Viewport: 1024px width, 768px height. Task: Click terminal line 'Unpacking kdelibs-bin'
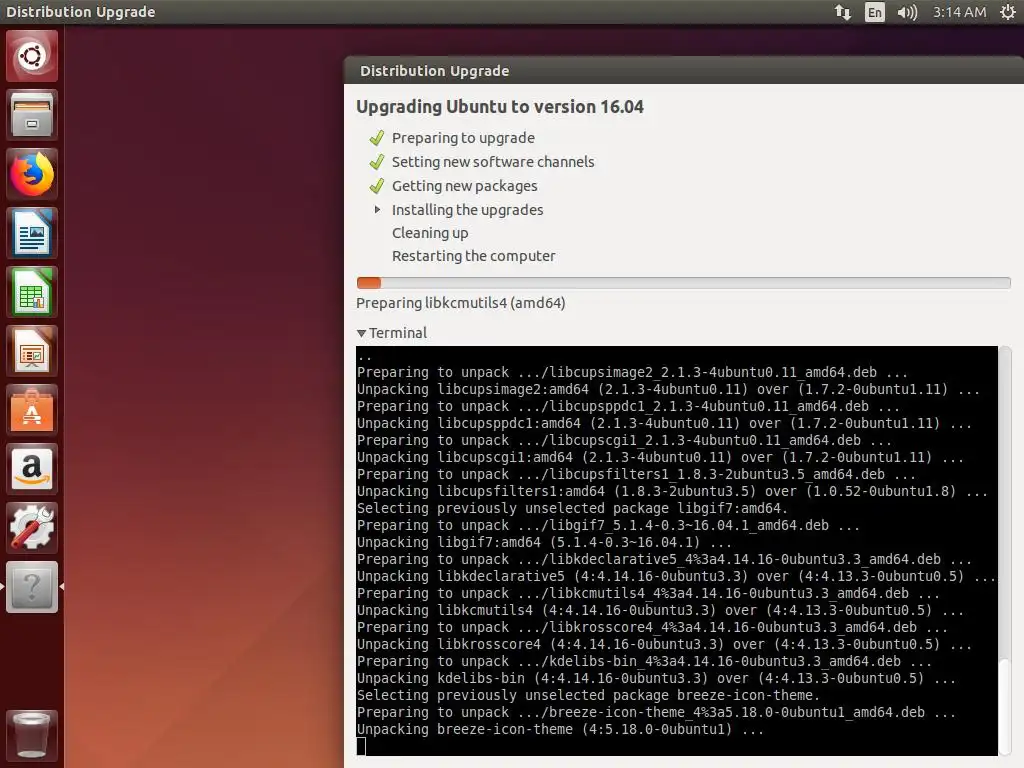[656, 678]
